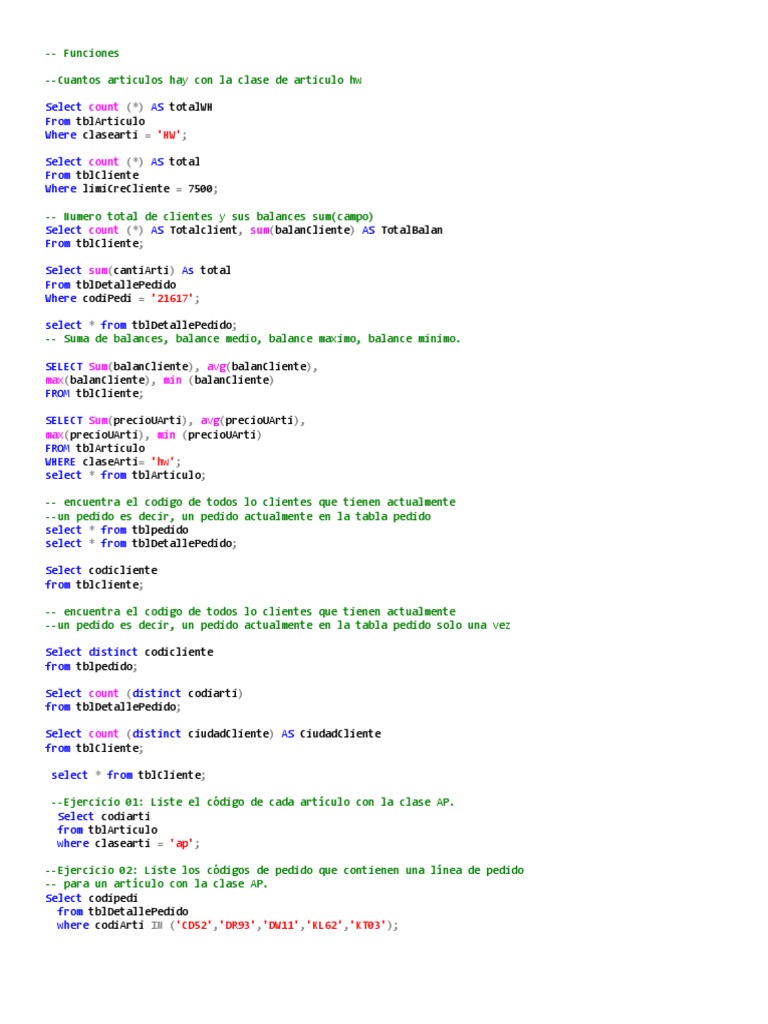Click line 'Select count (*) AS totalWH'
The width and height of the screenshot is (768, 1024).
tap(129, 107)
